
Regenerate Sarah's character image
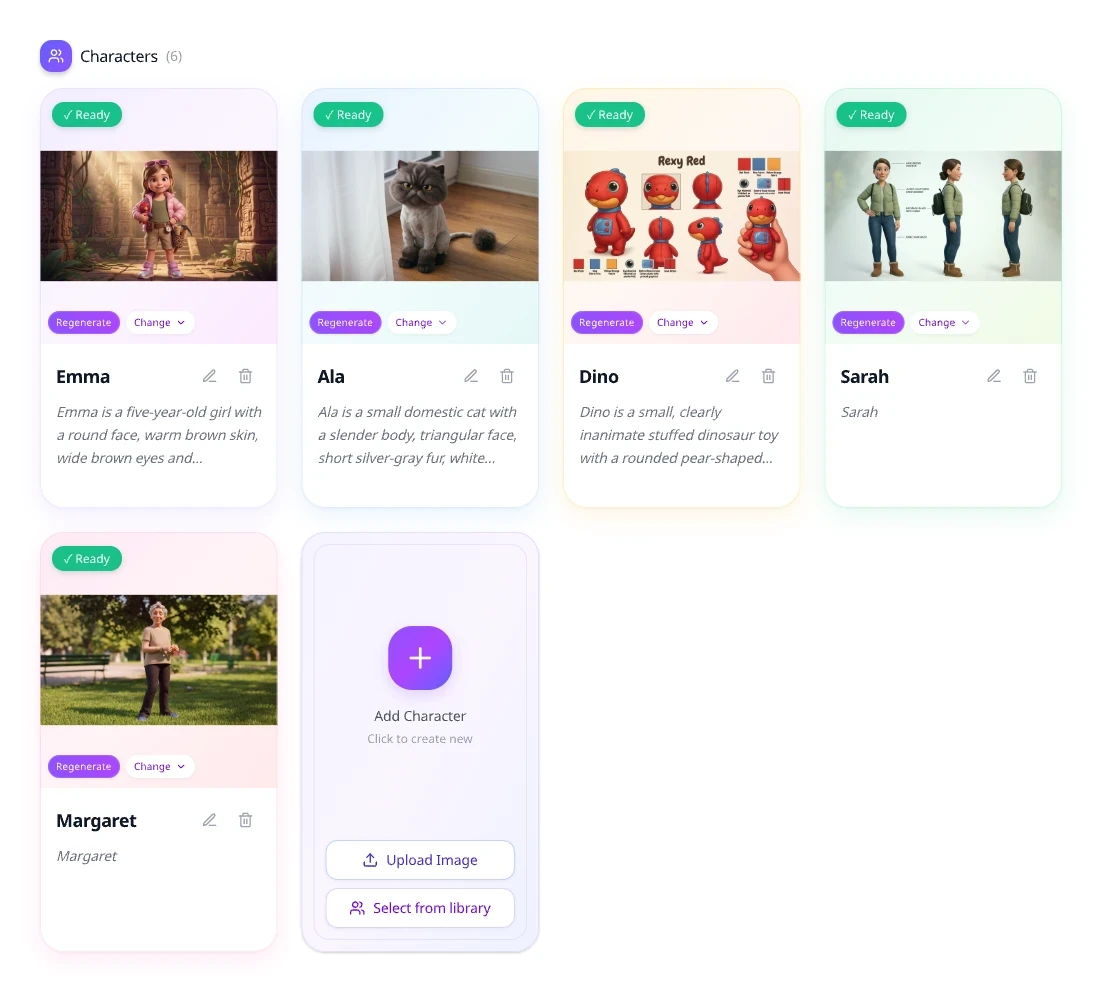pos(868,323)
